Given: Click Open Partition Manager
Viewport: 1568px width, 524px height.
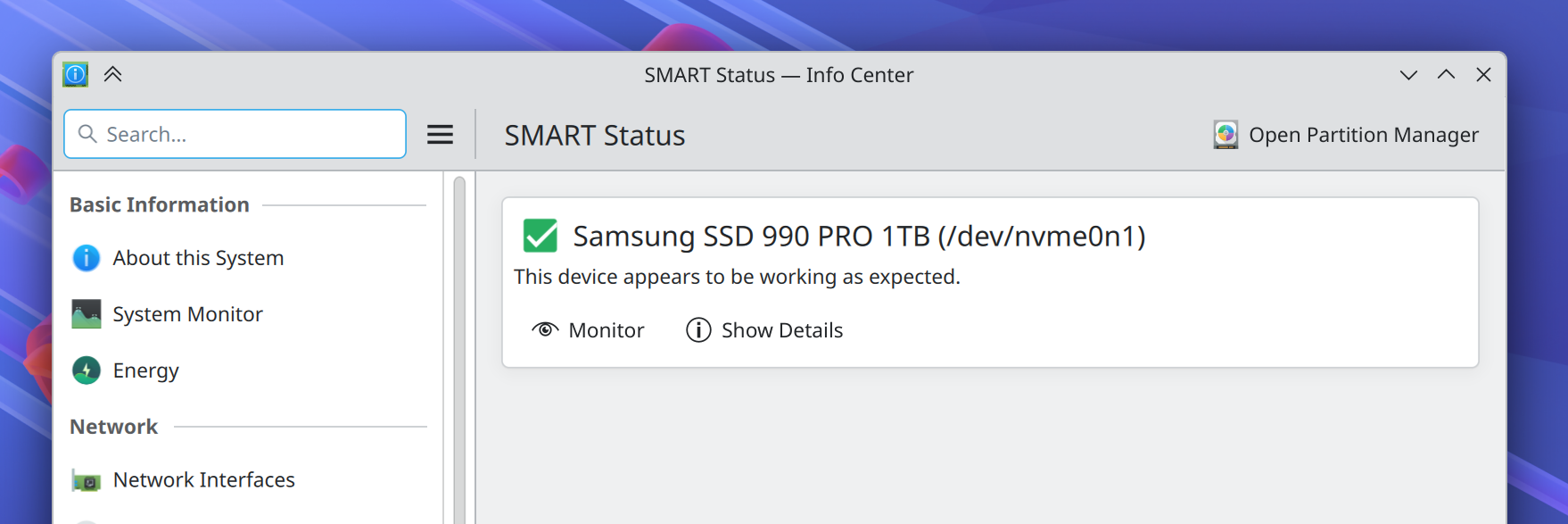Looking at the screenshot, I should coord(1363,135).
